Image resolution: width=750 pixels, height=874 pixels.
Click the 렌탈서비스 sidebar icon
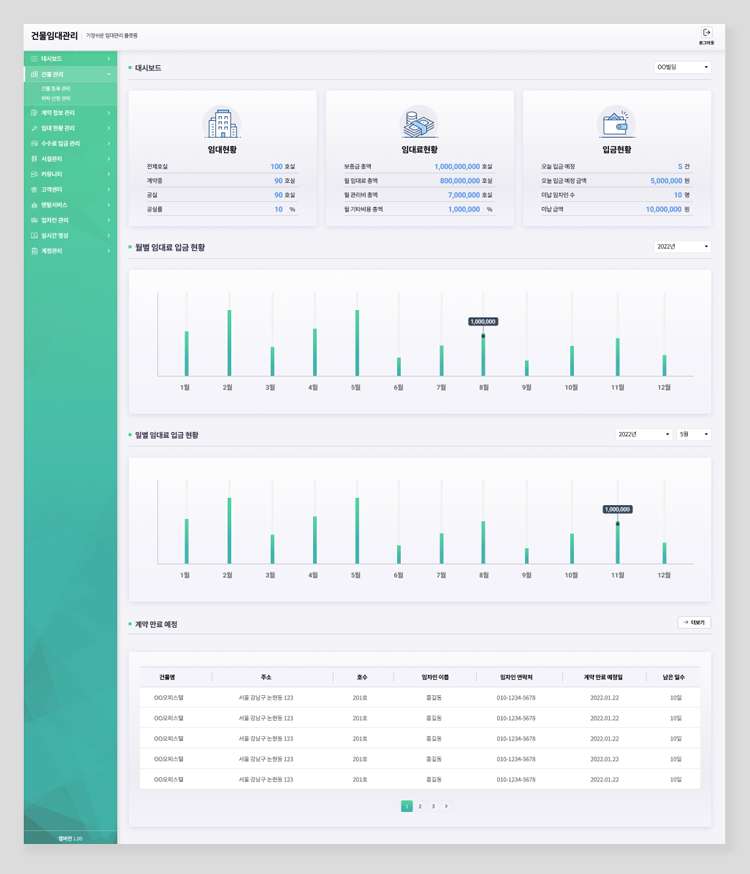pyautogui.click(x=35, y=205)
